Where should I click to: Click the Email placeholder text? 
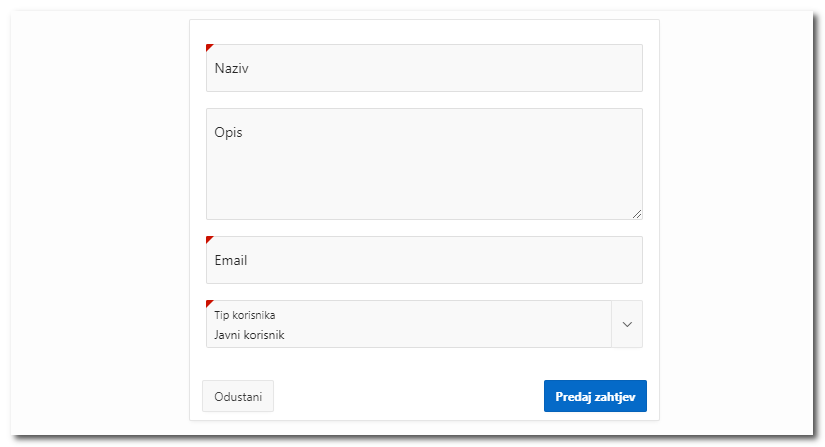pyautogui.click(x=231, y=260)
